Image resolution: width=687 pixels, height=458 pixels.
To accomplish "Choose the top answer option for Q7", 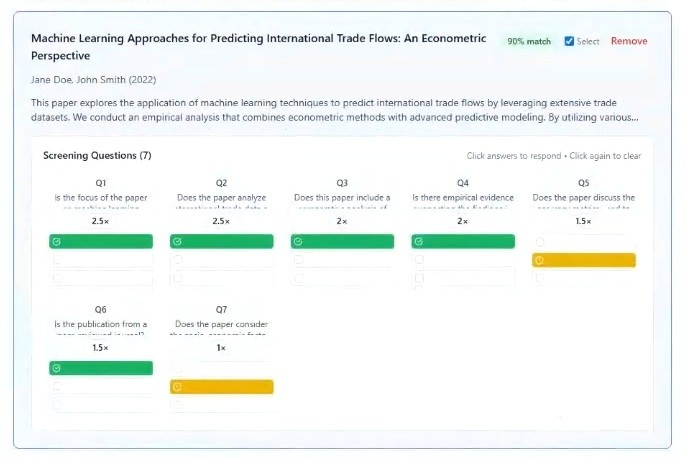I will pyautogui.click(x=221, y=368).
